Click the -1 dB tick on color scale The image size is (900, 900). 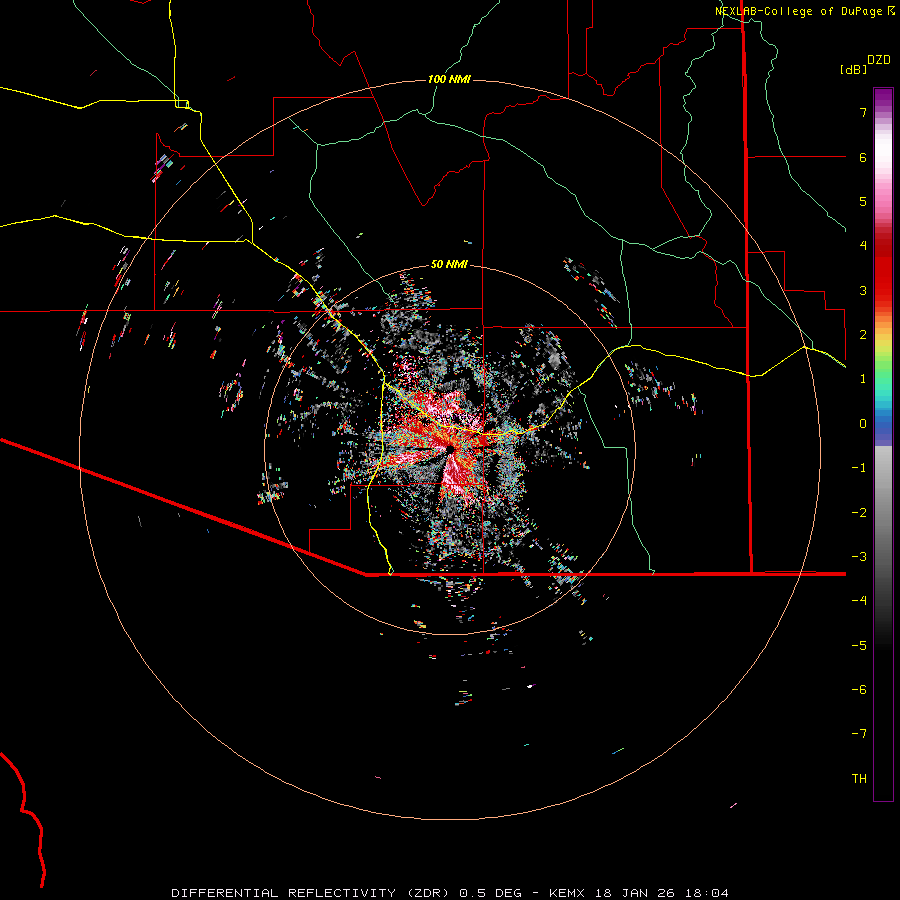[x=859, y=468]
